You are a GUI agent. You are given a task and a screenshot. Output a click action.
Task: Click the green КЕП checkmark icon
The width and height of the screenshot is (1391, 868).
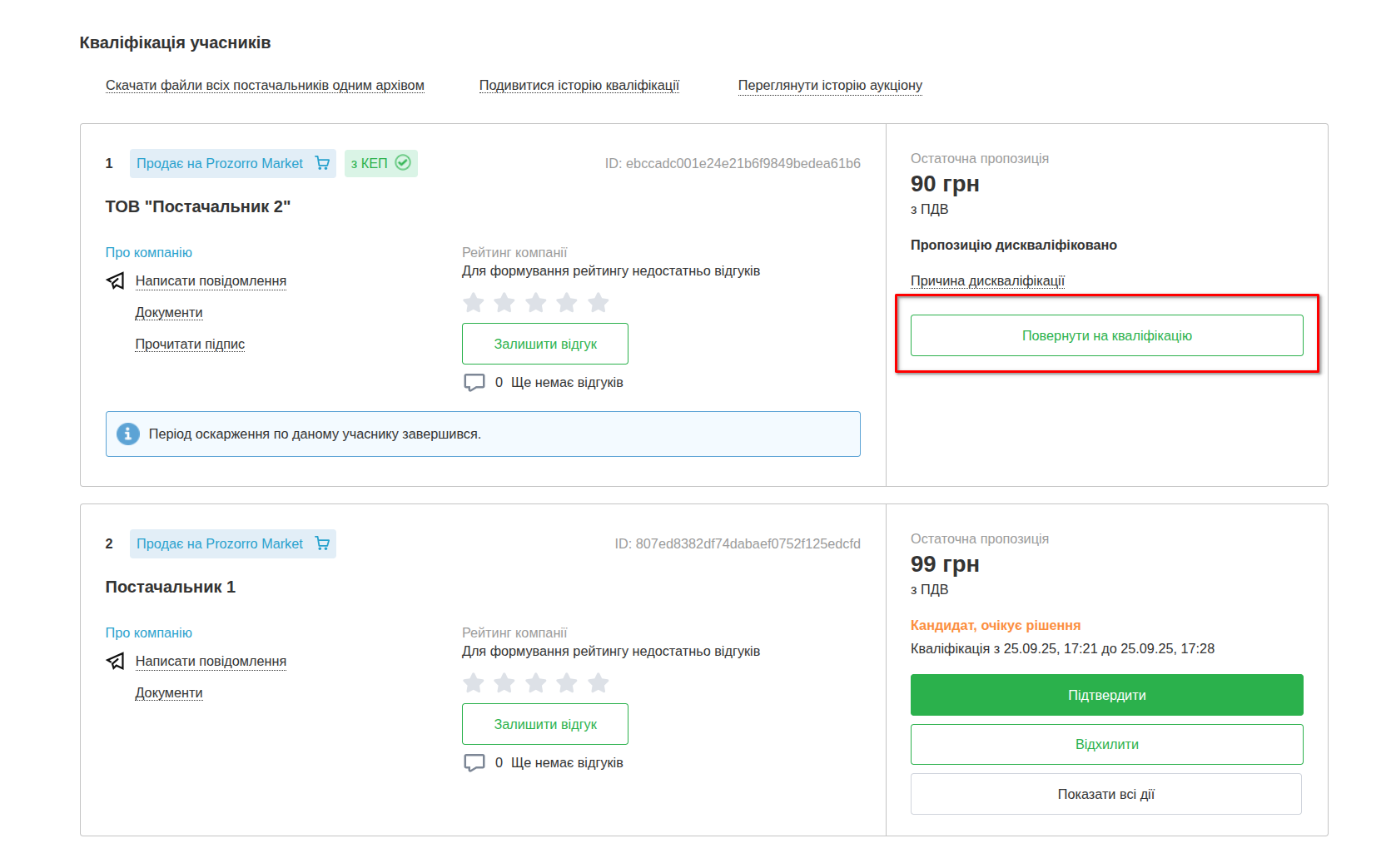[403, 163]
